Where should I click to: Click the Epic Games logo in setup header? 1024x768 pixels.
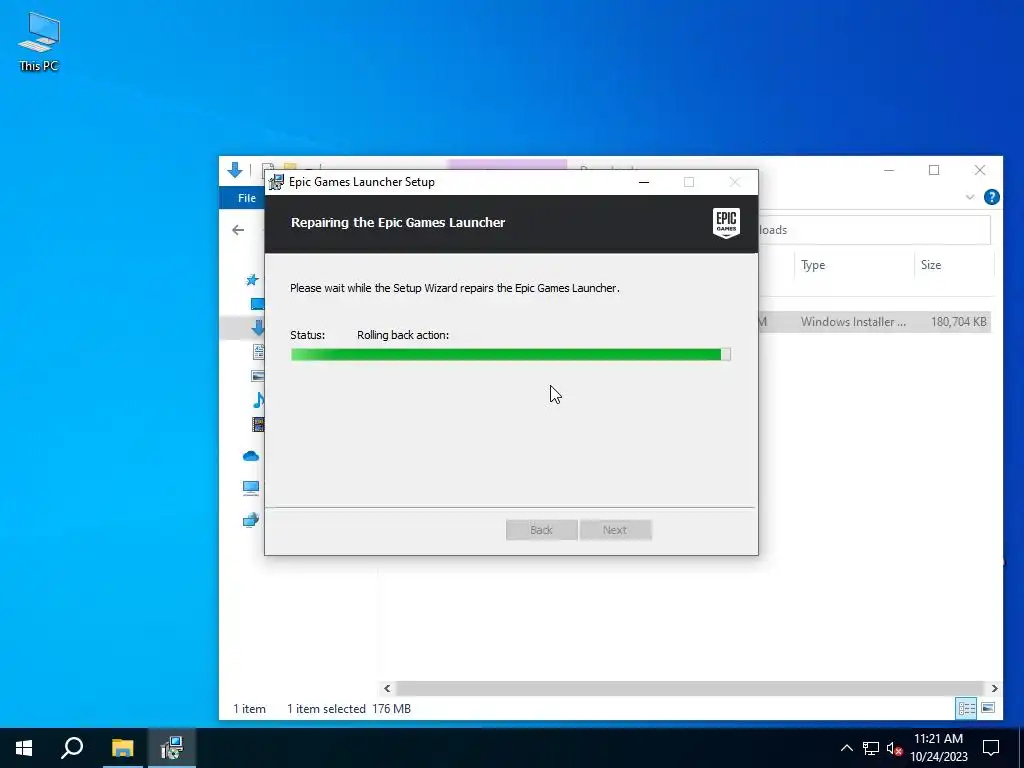[726, 223]
